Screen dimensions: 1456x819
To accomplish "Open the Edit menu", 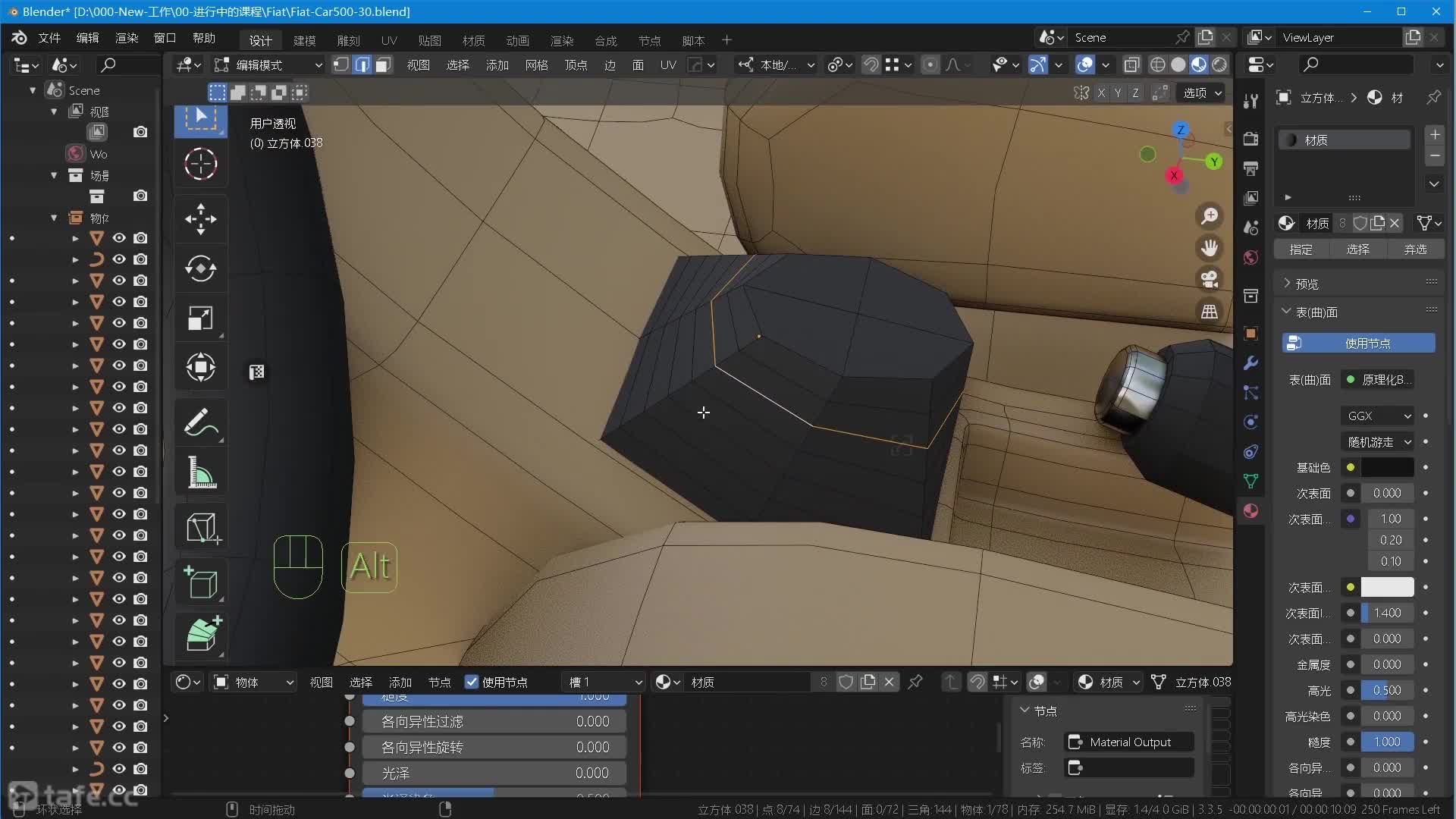I will coord(87,38).
